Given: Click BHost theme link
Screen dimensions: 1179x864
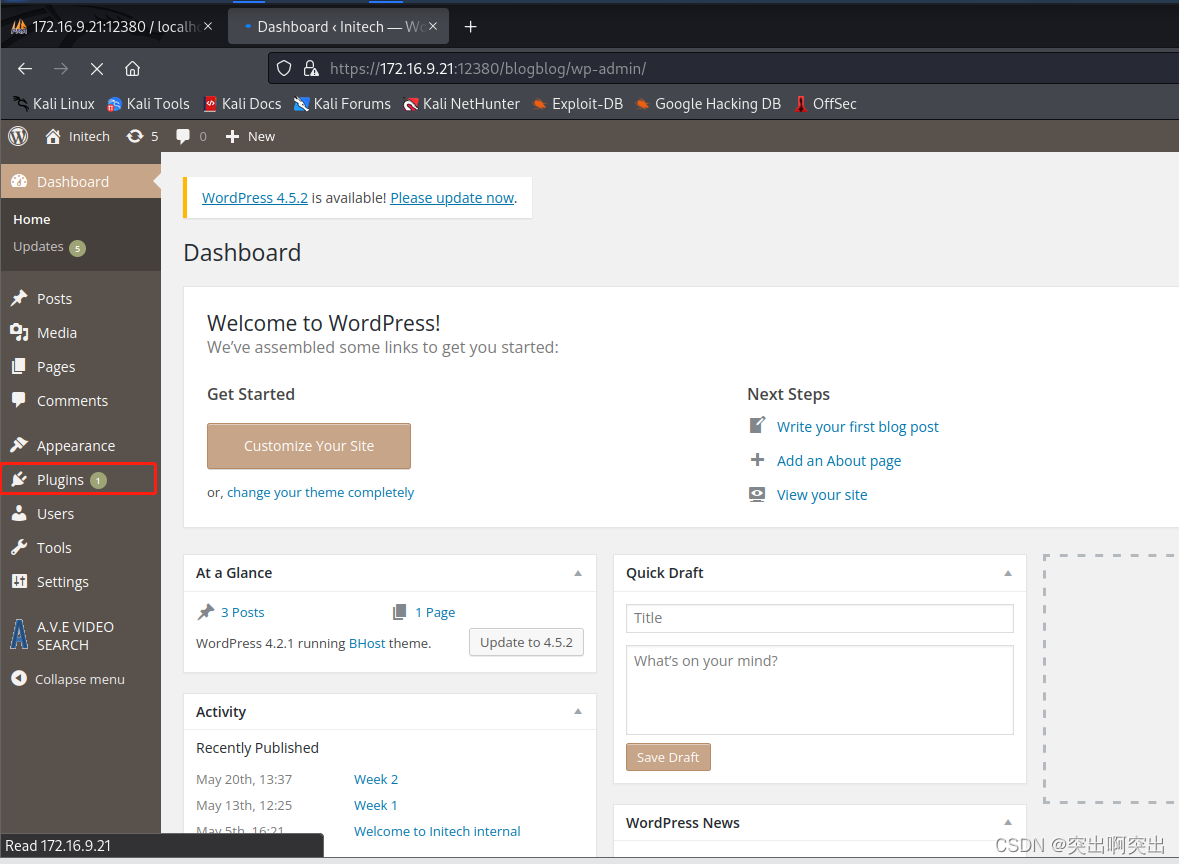Looking at the screenshot, I should (367, 644).
